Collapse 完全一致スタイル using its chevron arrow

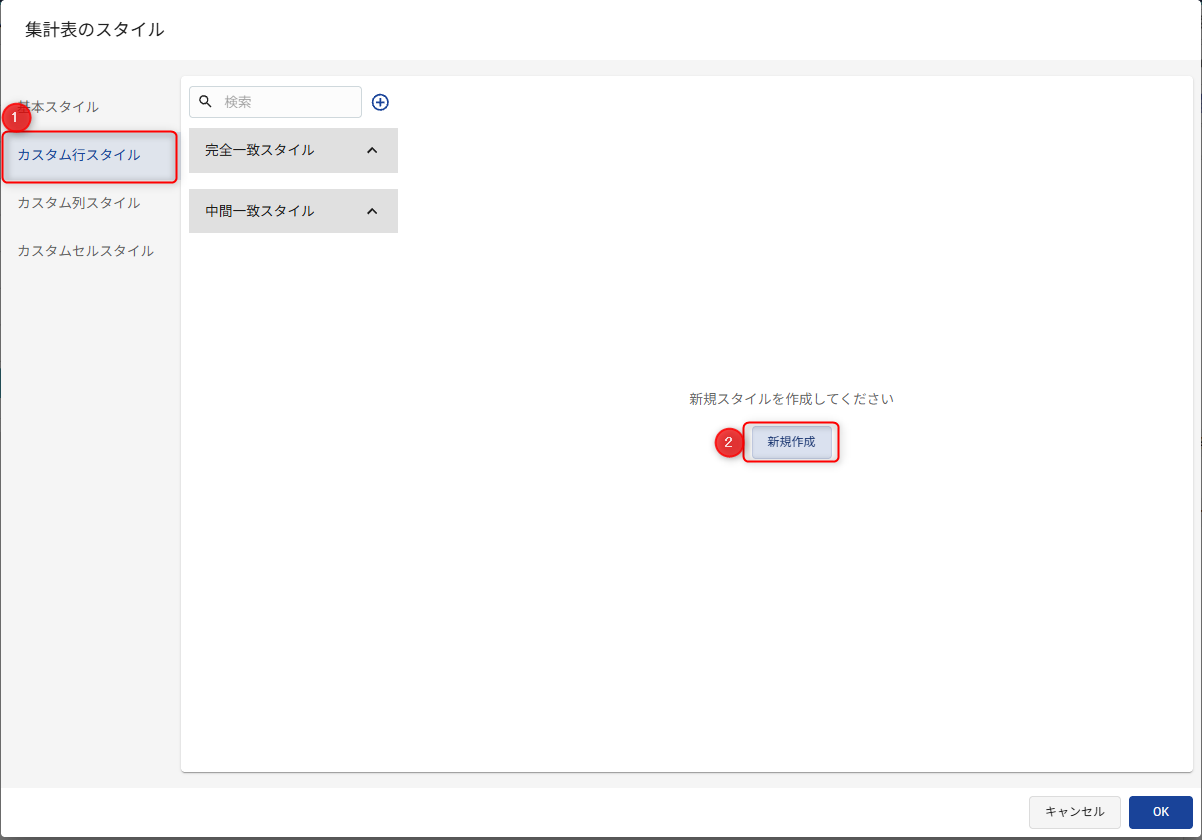coord(372,151)
